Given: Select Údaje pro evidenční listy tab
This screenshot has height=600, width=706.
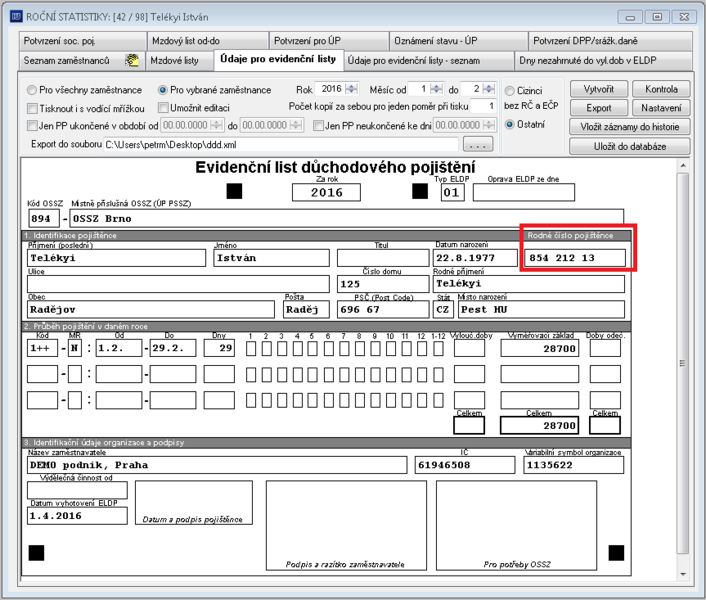Looking at the screenshot, I should pos(278,60).
